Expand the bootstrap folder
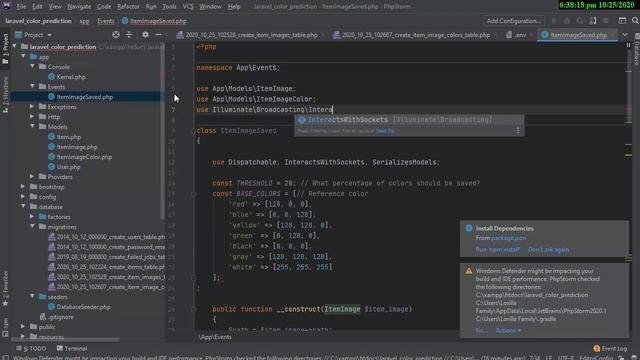Screen dimensions: 640x360 click(23, 187)
